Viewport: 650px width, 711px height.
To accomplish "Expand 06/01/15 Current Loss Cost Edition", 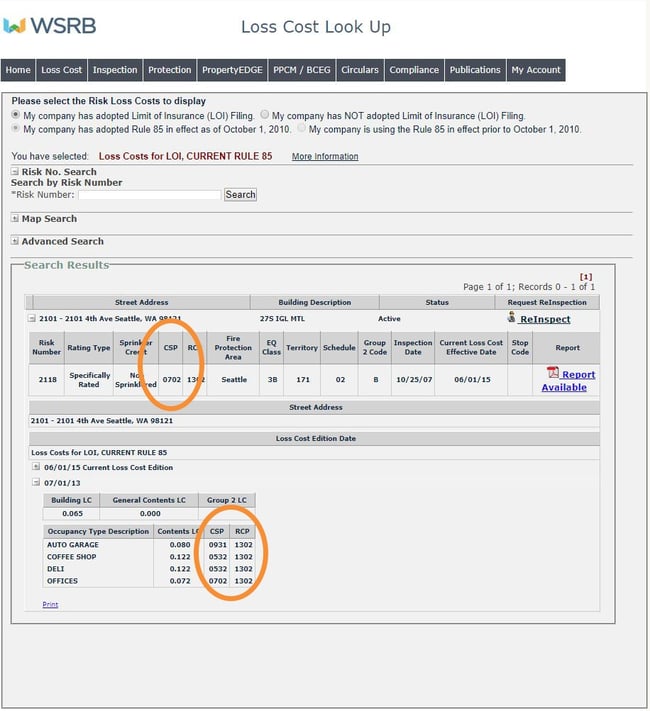I will tap(36, 467).
